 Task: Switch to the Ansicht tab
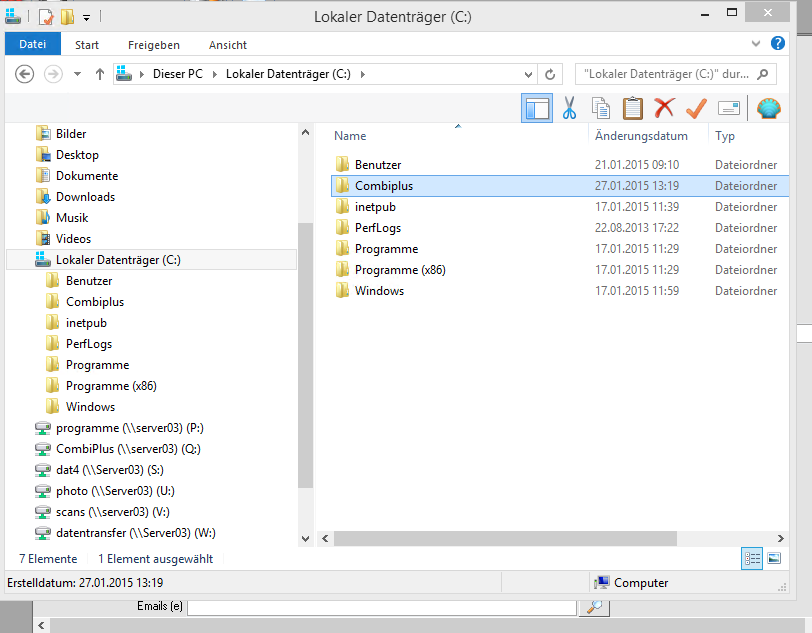(228, 45)
